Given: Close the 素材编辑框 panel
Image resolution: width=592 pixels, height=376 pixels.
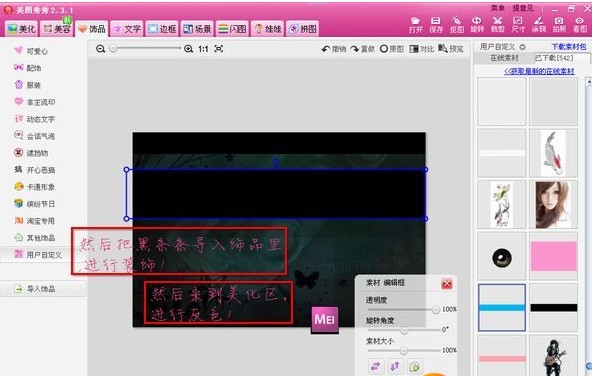Looking at the screenshot, I should (447, 284).
